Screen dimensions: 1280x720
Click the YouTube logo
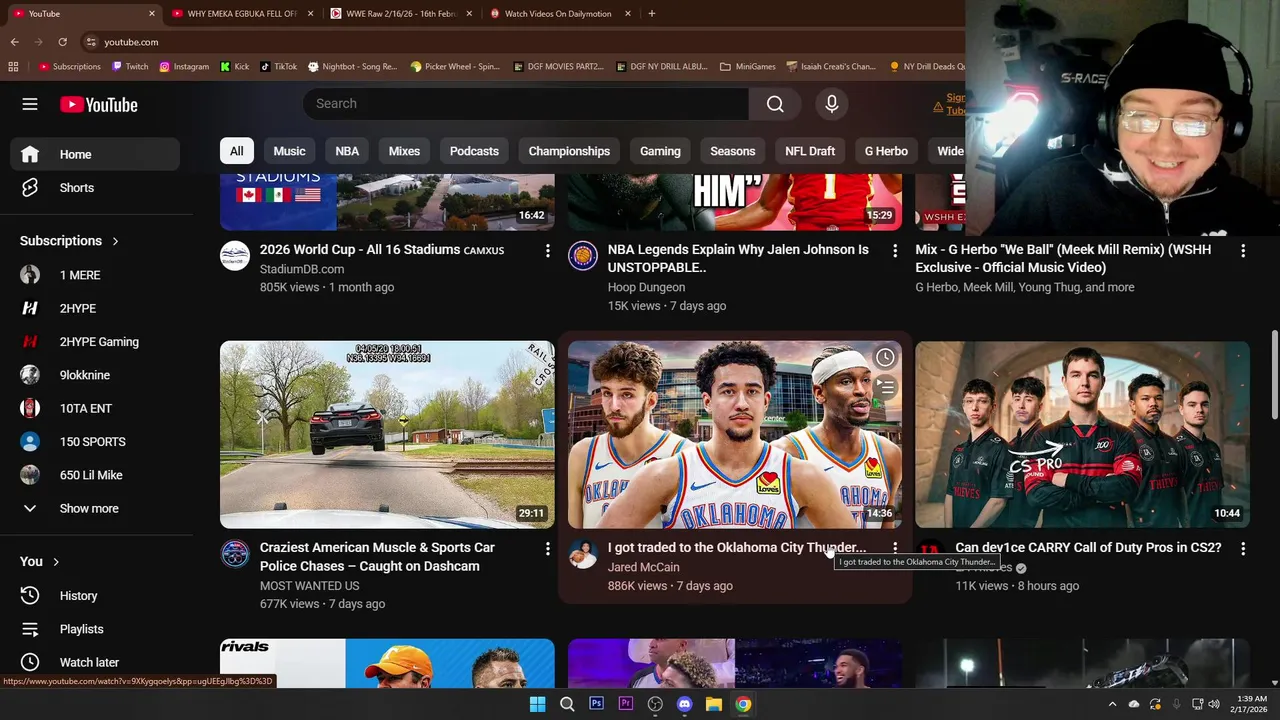click(98, 105)
